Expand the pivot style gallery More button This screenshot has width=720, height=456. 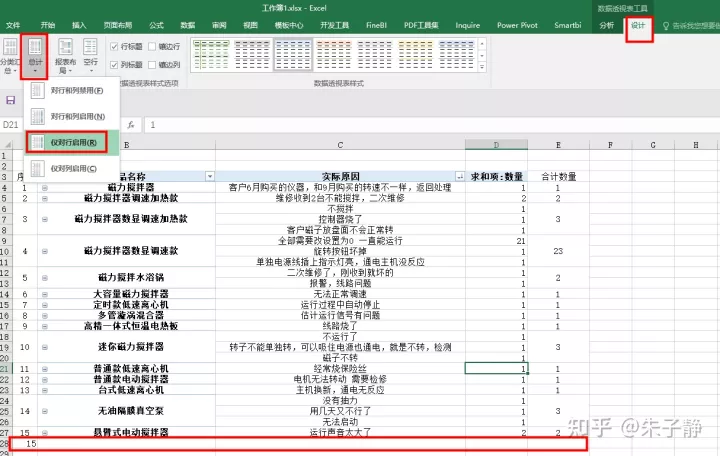point(482,67)
